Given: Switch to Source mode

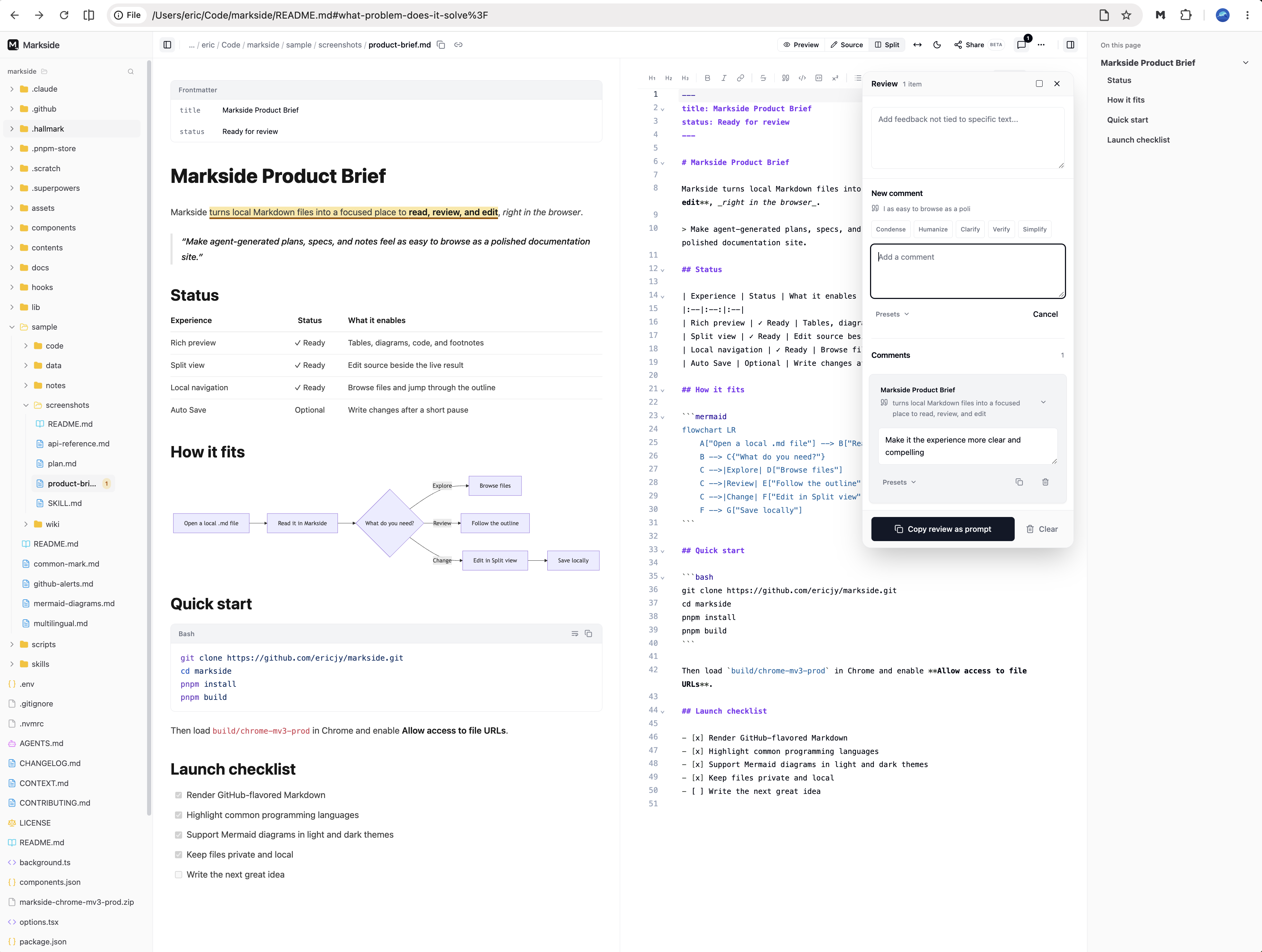Looking at the screenshot, I should (847, 45).
